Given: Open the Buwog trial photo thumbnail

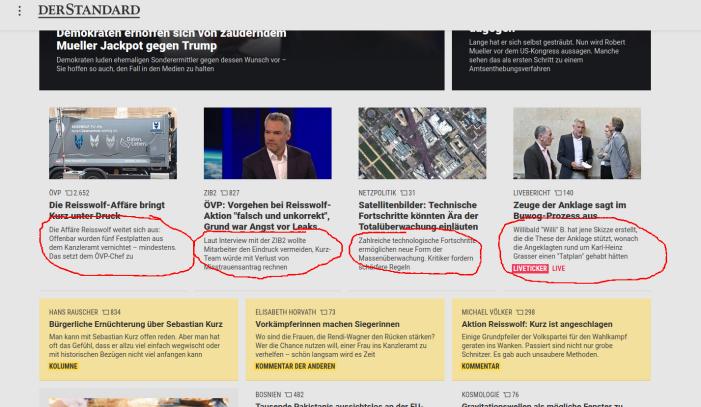Looking at the screenshot, I should click(x=577, y=143).
